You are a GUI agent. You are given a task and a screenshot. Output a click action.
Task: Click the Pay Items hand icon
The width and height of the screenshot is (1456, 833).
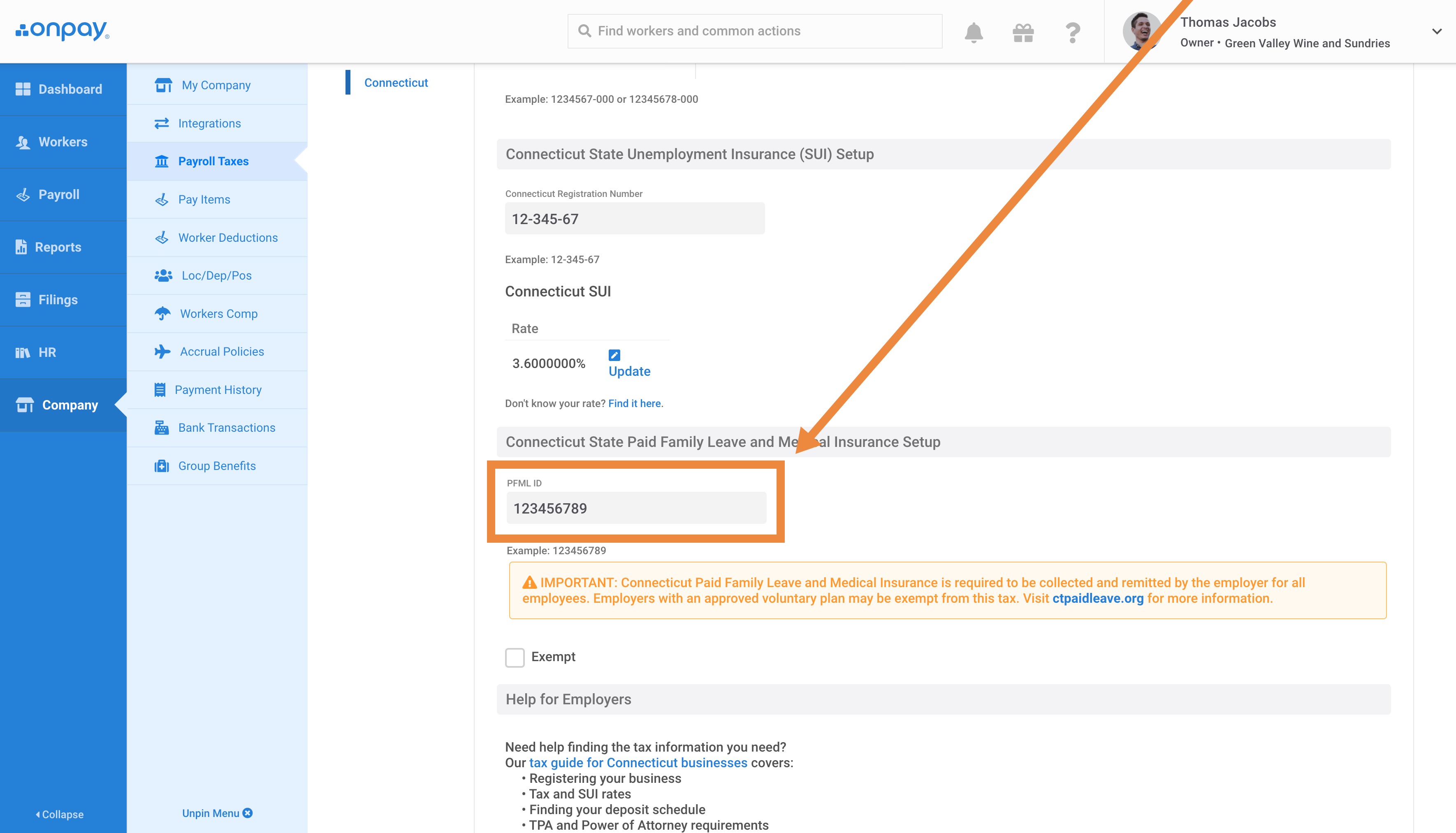[162, 199]
